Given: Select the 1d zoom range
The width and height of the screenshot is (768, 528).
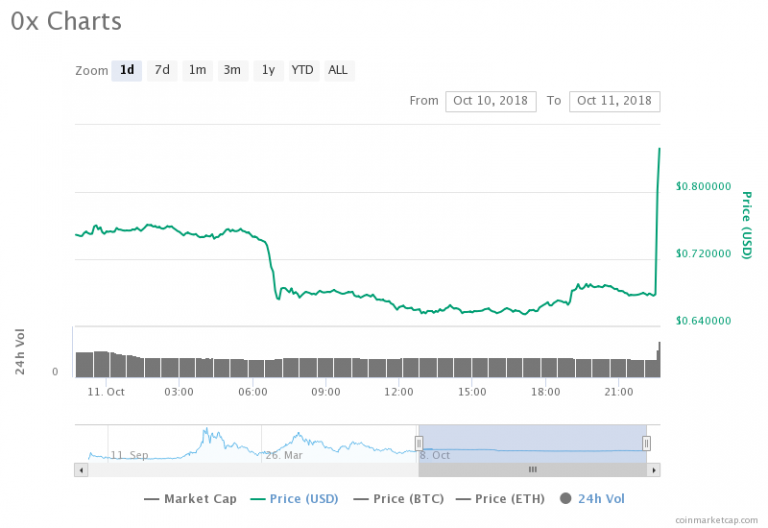Looking at the screenshot, I should pyautogui.click(x=127, y=71).
